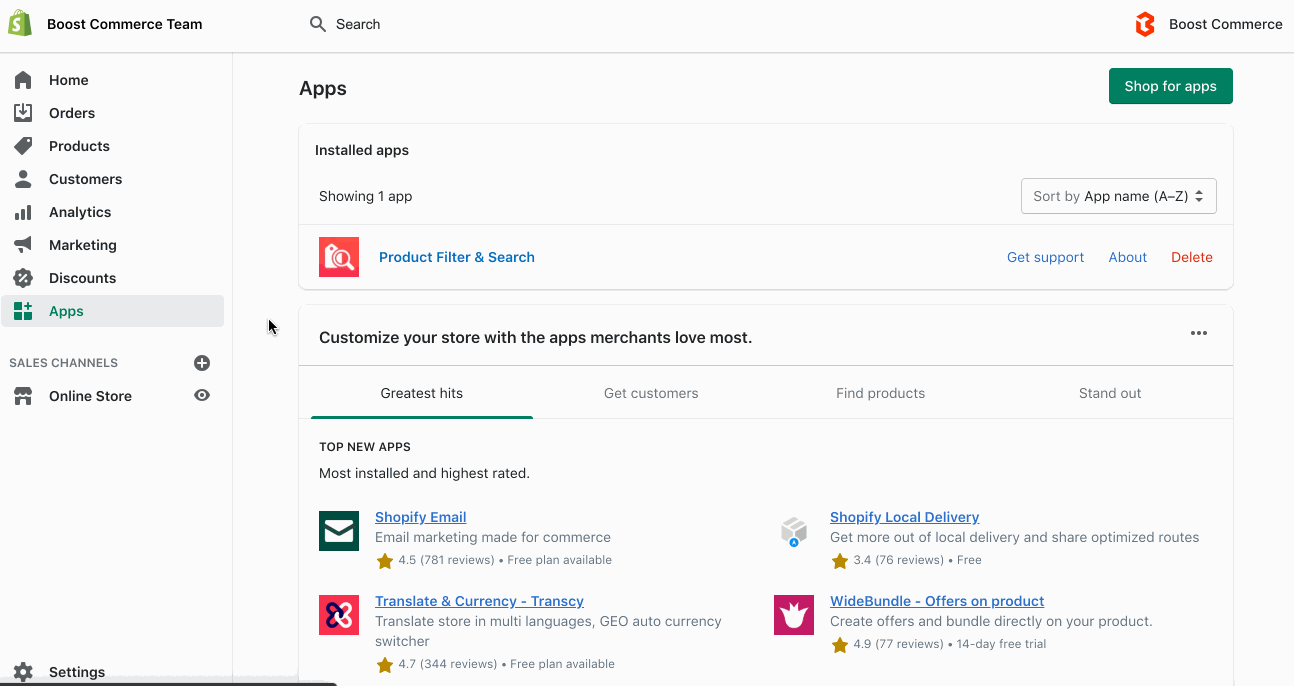
Task: Click the Marketing megaphone icon
Action: pyautogui.click(x=23, y=245)
